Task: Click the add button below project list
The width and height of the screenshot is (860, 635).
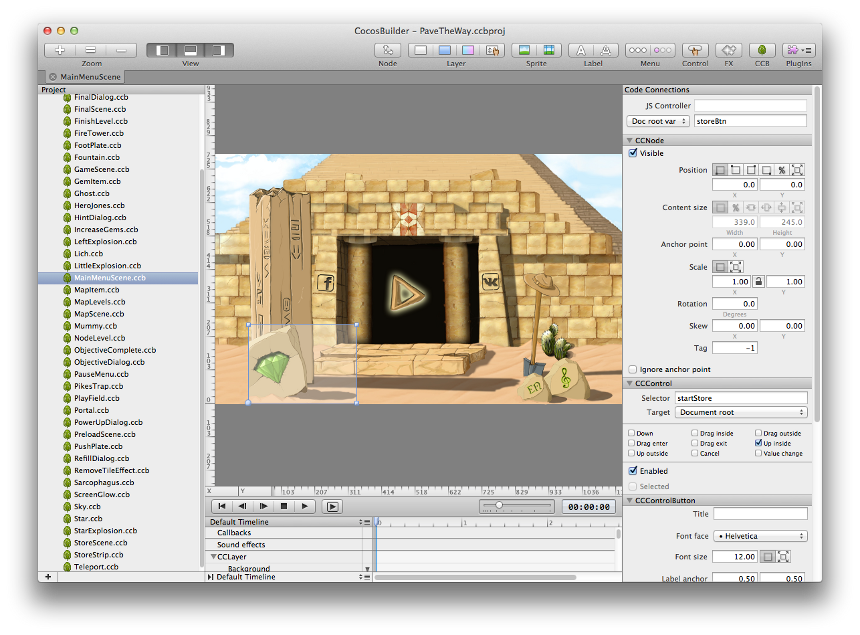Action: point(48,577)
